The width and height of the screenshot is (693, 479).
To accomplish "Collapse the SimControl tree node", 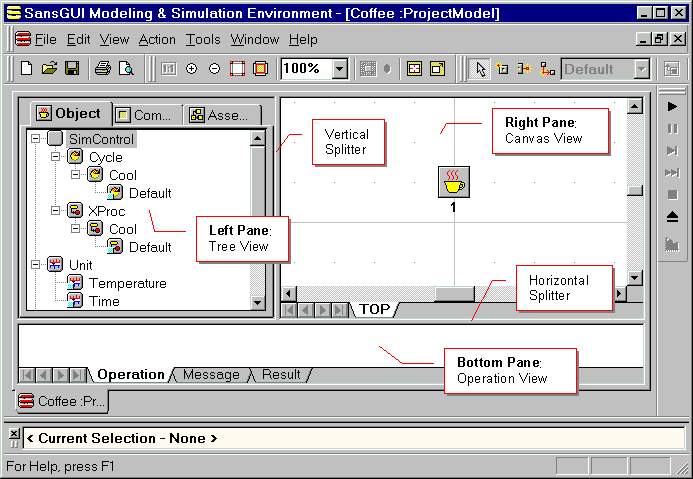I will (37, 139).
